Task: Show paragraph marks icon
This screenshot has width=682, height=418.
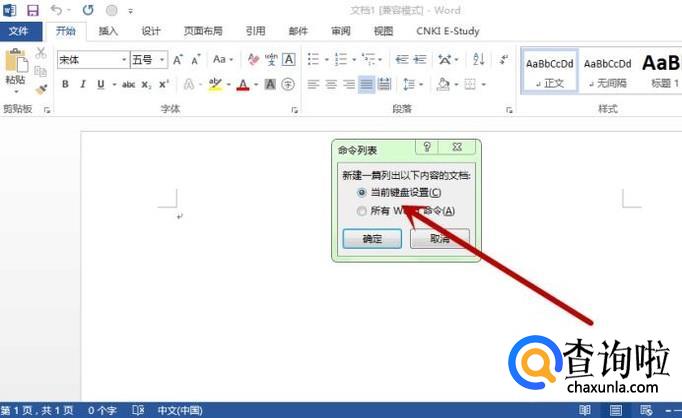Action: [504, 59]
